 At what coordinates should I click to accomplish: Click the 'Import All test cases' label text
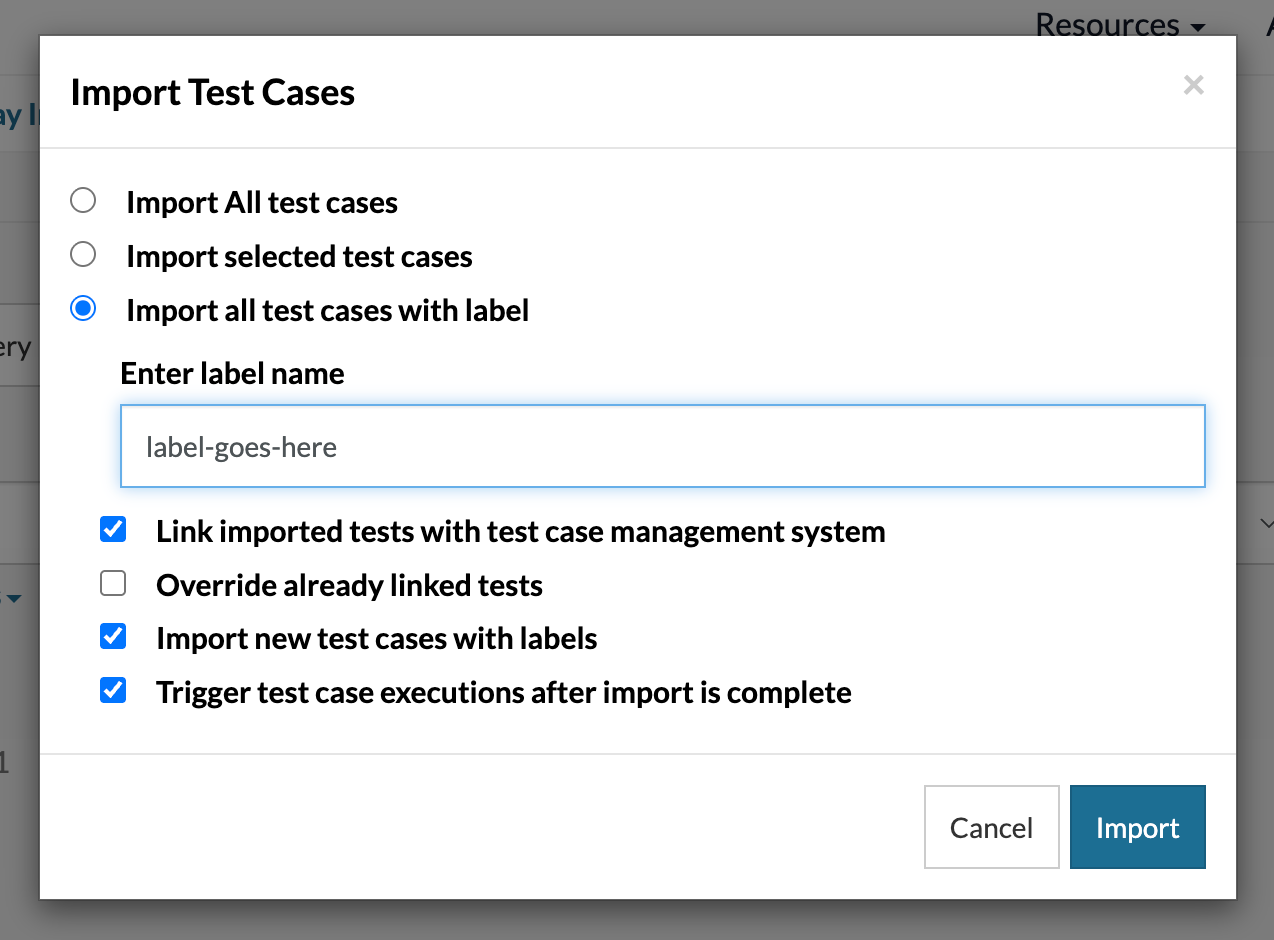click(262, 203)
